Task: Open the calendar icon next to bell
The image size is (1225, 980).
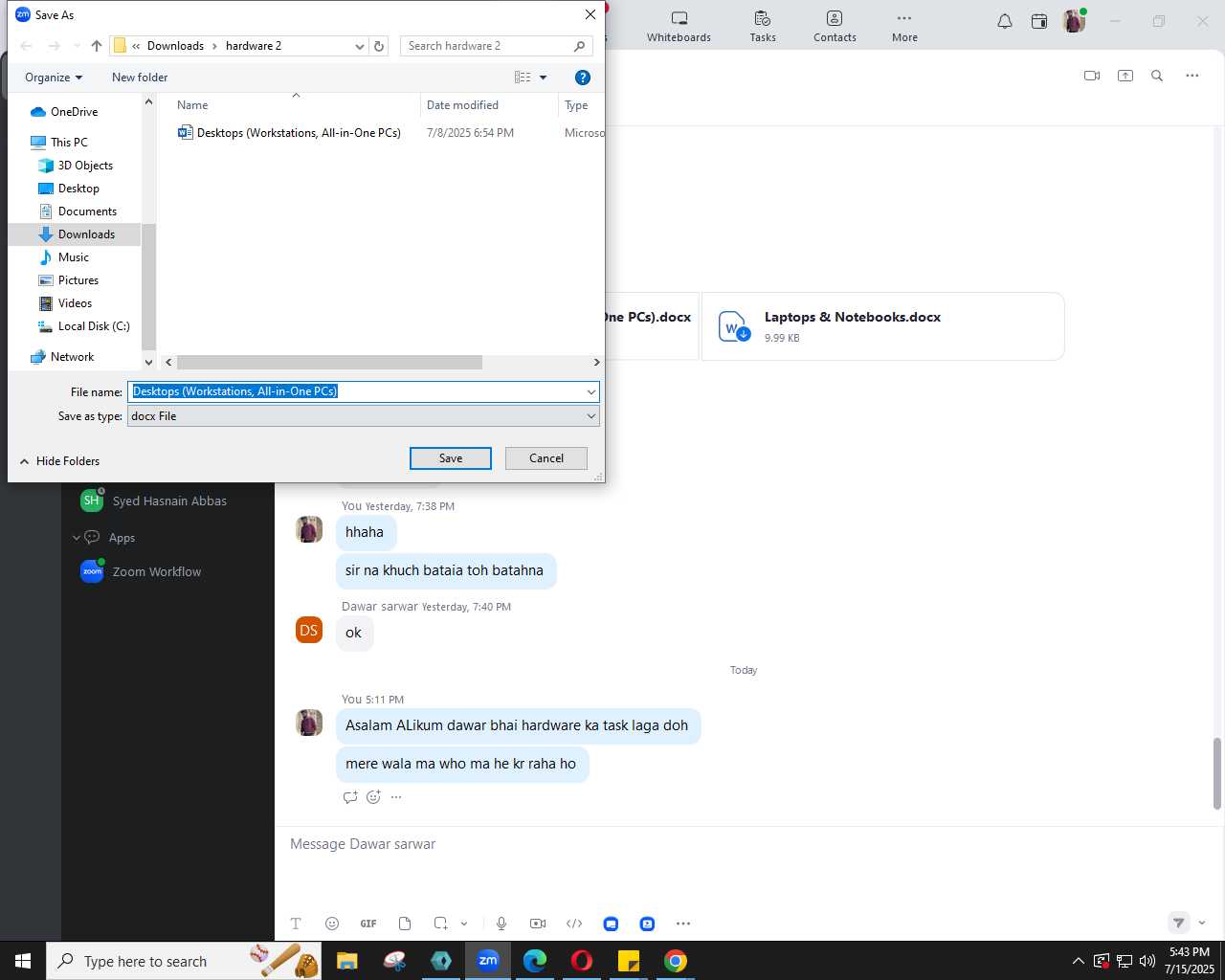Action: pos(1039,21)
